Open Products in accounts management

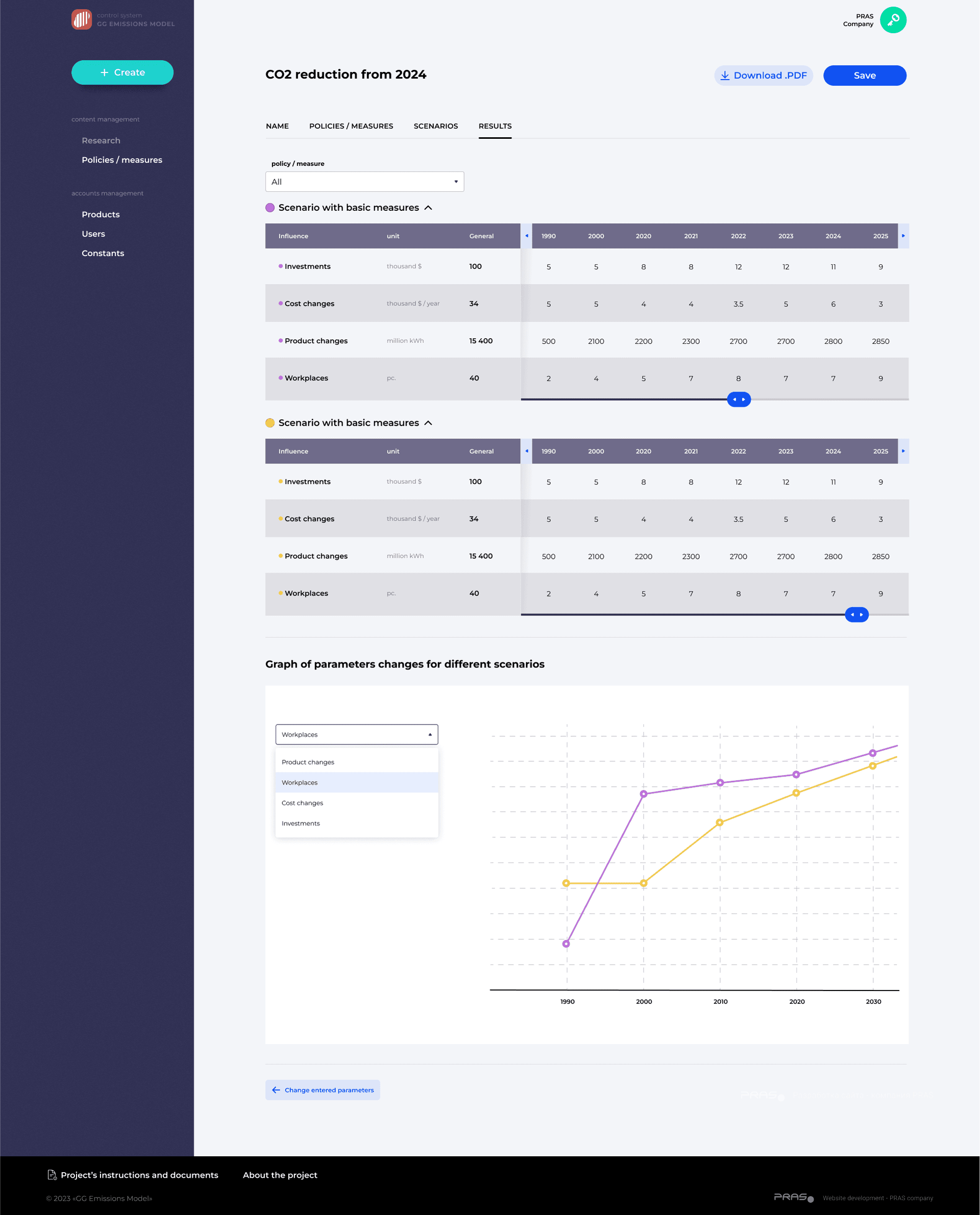click(101, 214)
